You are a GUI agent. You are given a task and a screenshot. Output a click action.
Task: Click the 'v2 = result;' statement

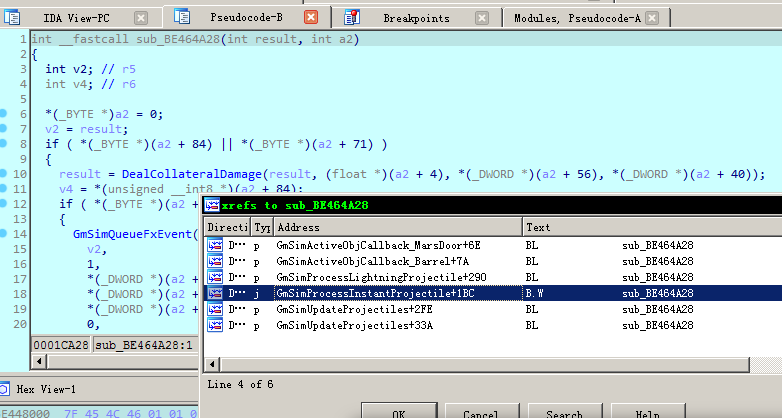pos(87,129)
